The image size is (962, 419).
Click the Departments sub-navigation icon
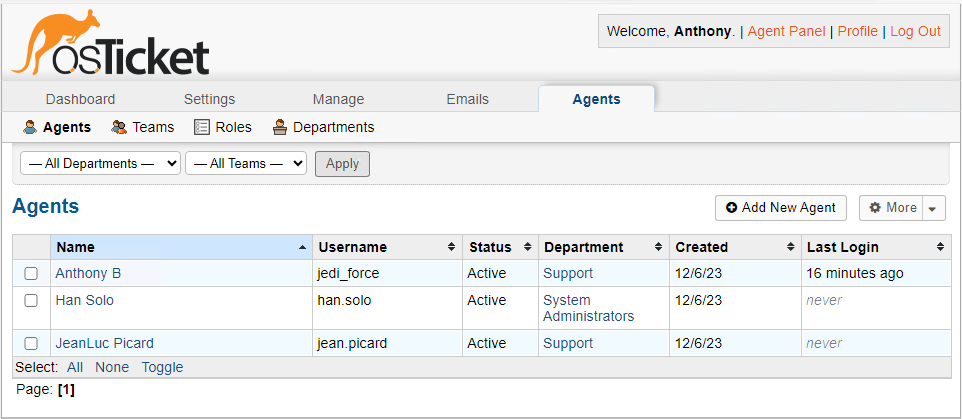(280, 127)
